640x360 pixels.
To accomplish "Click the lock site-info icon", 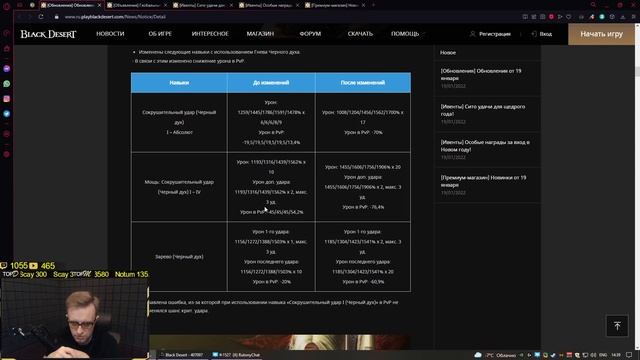I will [57, 17].
